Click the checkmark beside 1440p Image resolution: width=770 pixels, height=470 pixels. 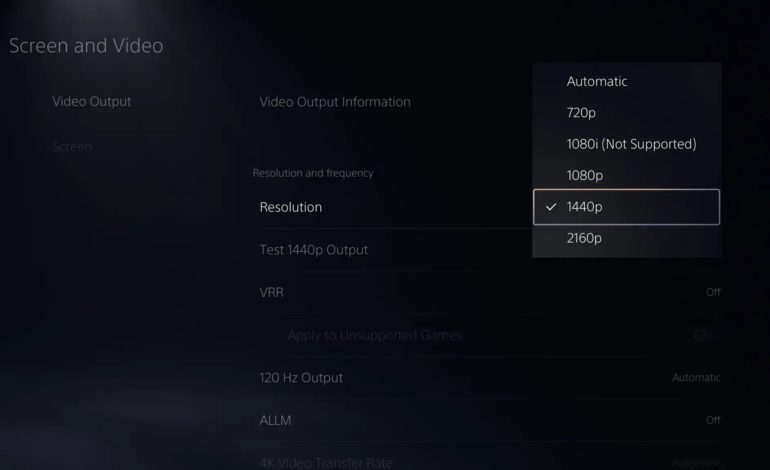click(x=551, y=207)
